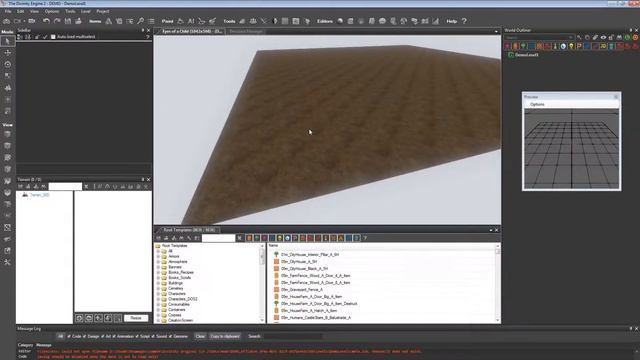The image size is (640, 360).
Task: Select DemoLevel3 in World Outliner
Action: (527, 55)
